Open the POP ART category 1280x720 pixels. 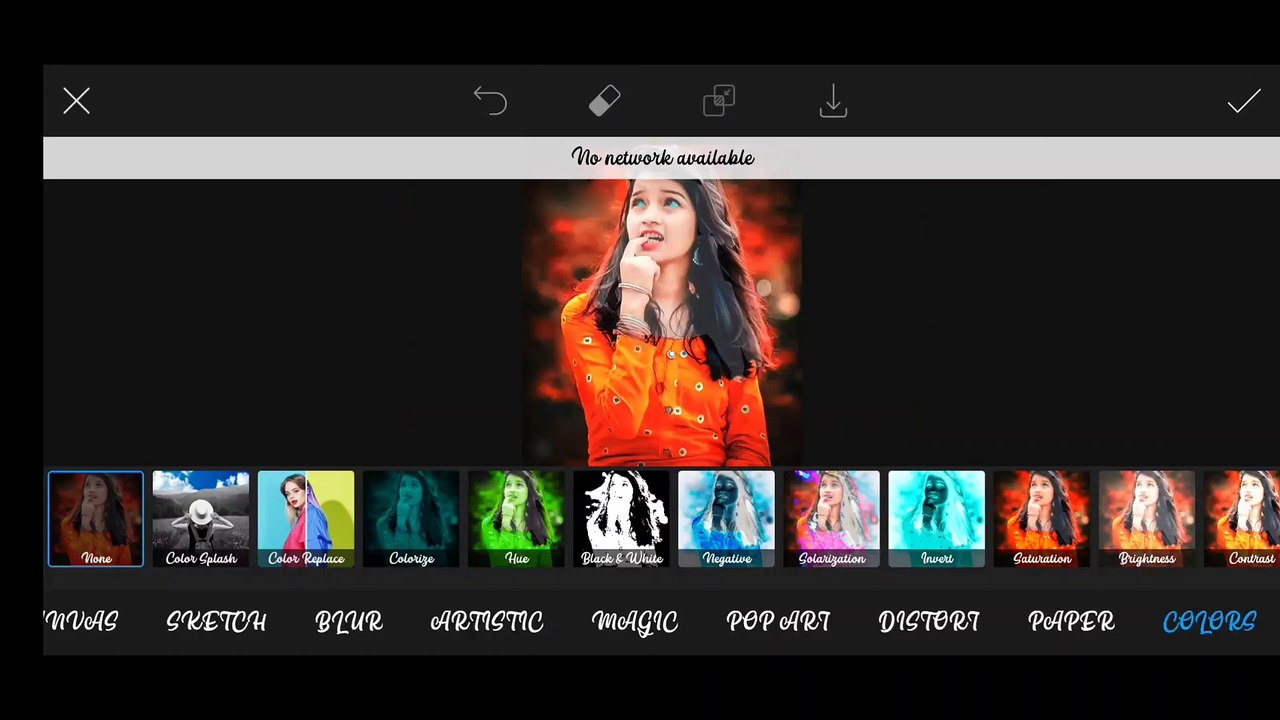(x=778, y=622)
